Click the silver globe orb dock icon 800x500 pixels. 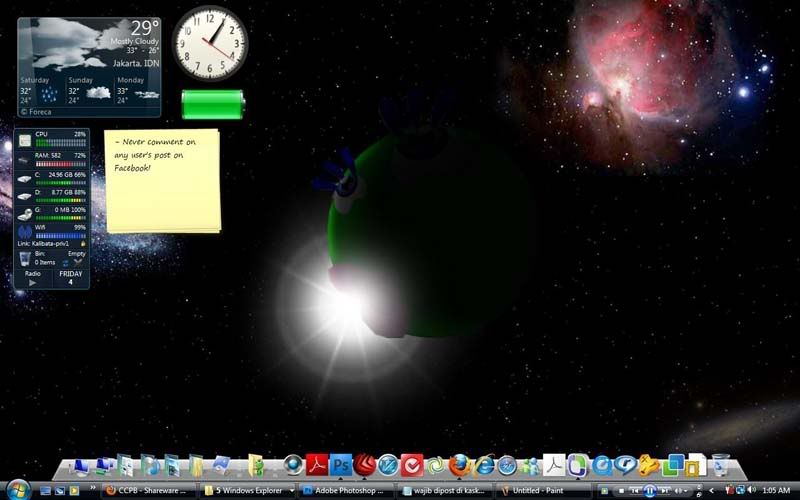point(293,465)
